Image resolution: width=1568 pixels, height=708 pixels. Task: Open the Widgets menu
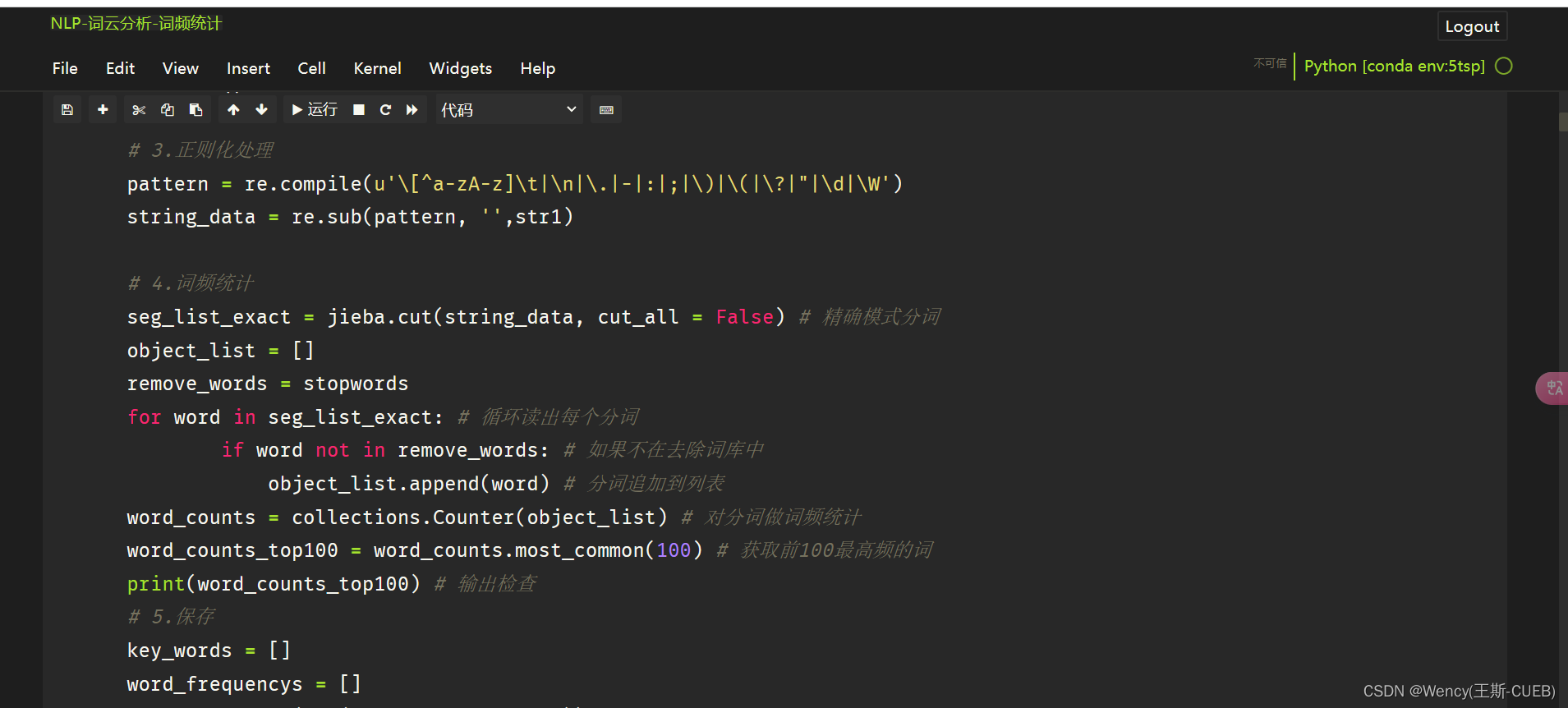tap(461, 68)
